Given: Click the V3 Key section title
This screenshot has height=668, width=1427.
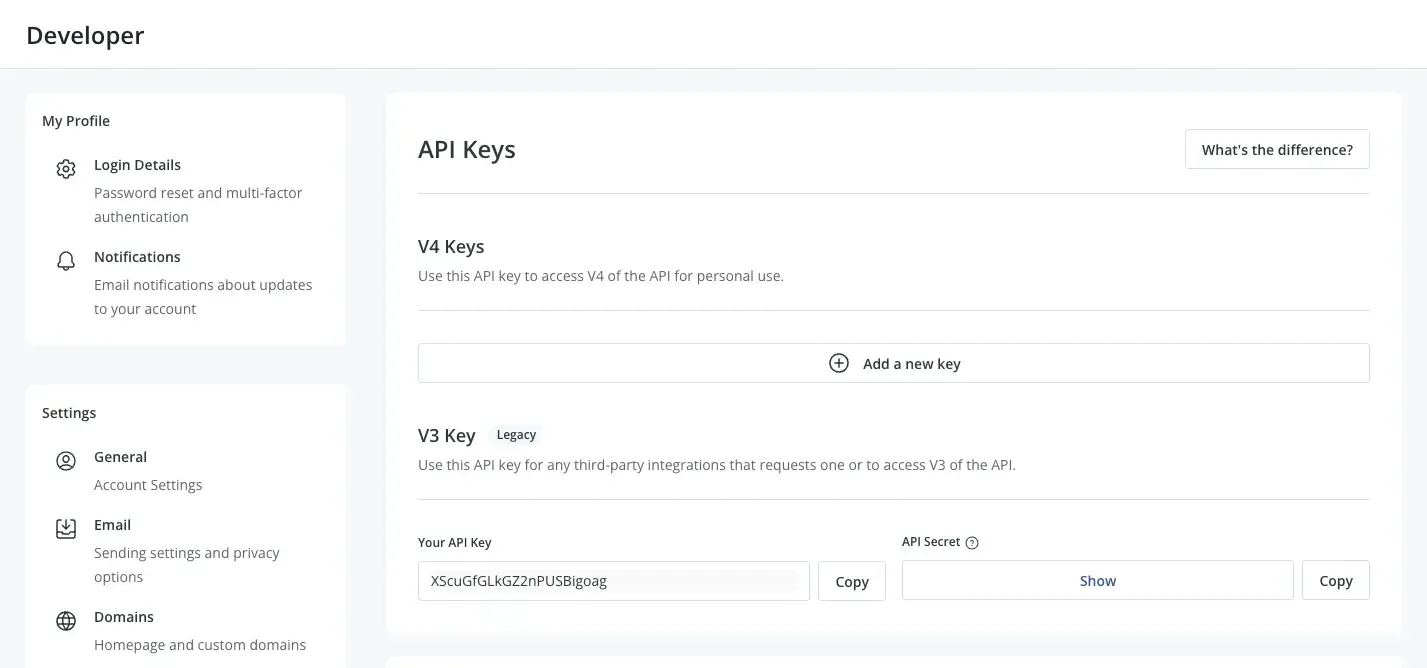Looking at the screenshot, I should [447, 436].
